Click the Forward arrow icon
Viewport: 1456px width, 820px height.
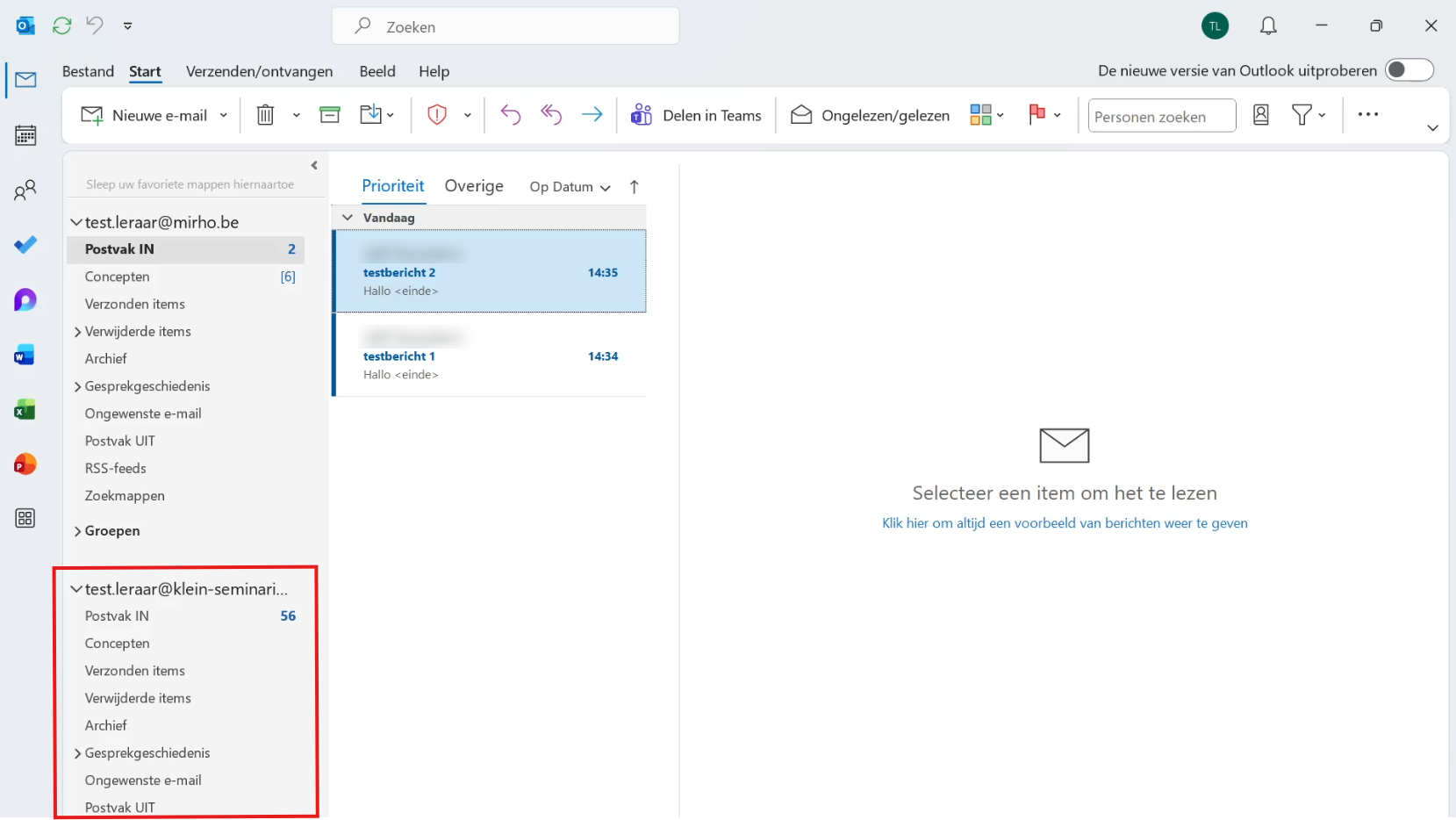click(x=592, y=115)
